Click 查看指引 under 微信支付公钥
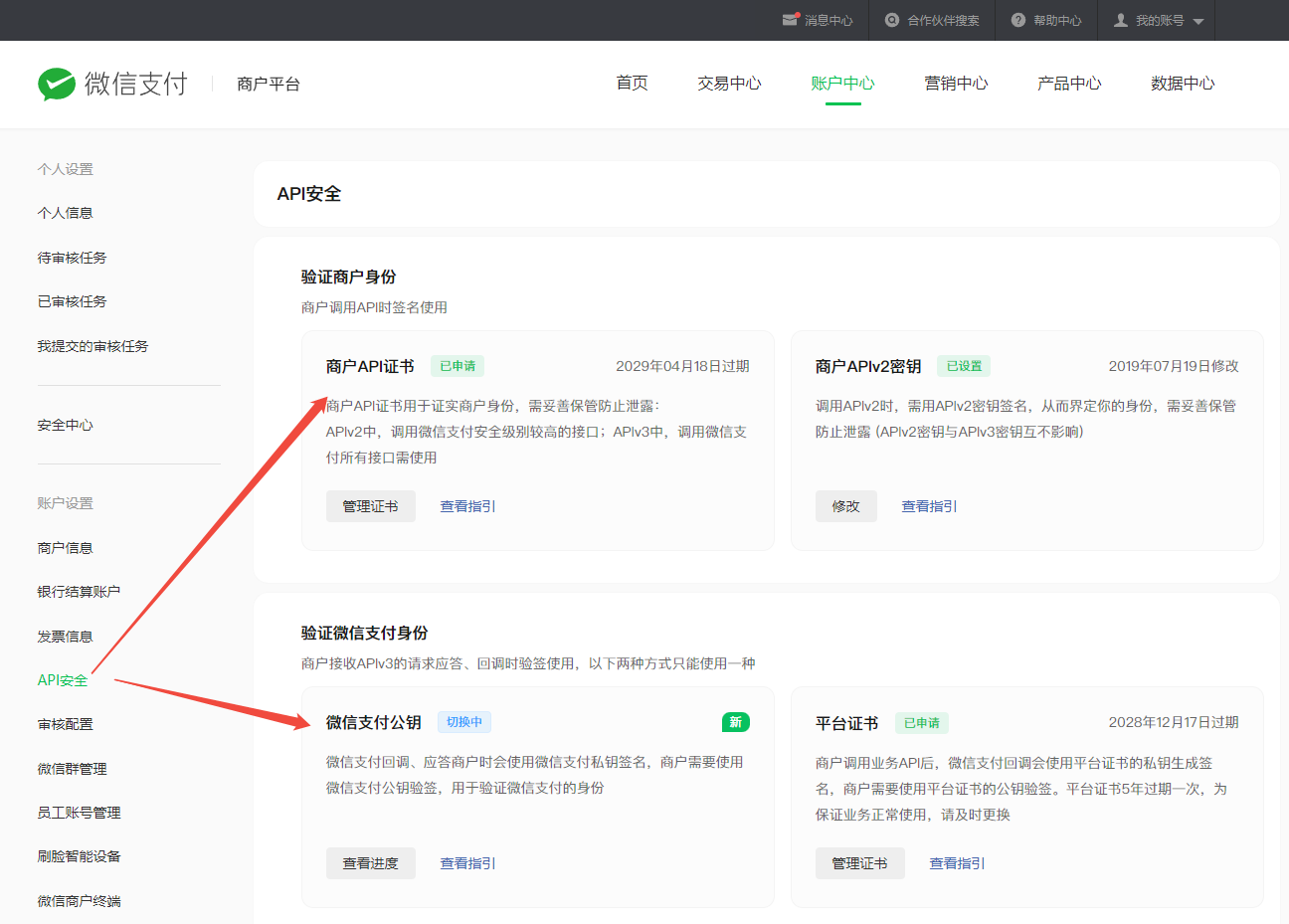 pyautogui.click(x=468, y=863)
